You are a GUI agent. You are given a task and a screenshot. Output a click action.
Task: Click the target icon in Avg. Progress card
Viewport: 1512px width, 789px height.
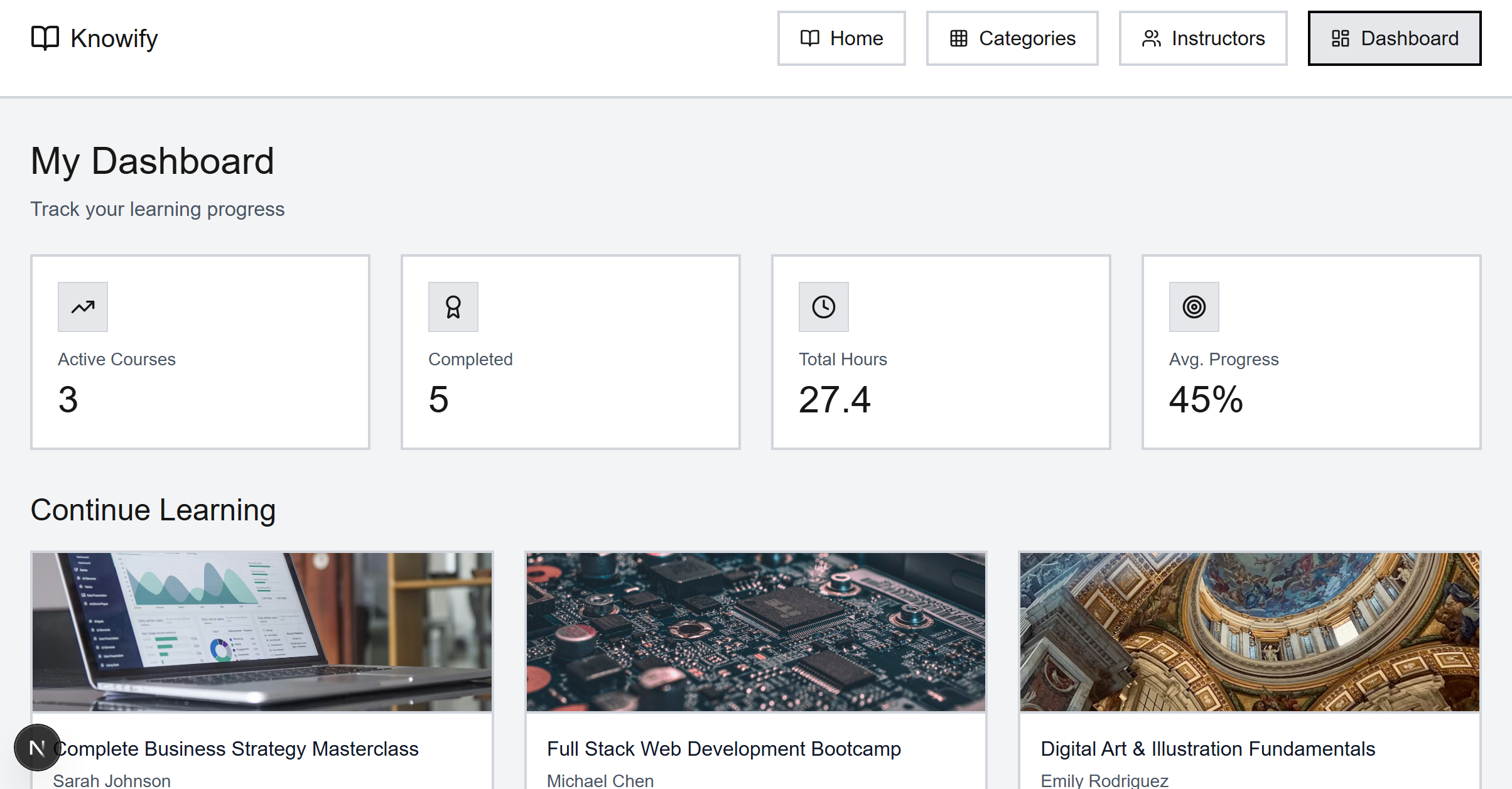(1194, 307)
